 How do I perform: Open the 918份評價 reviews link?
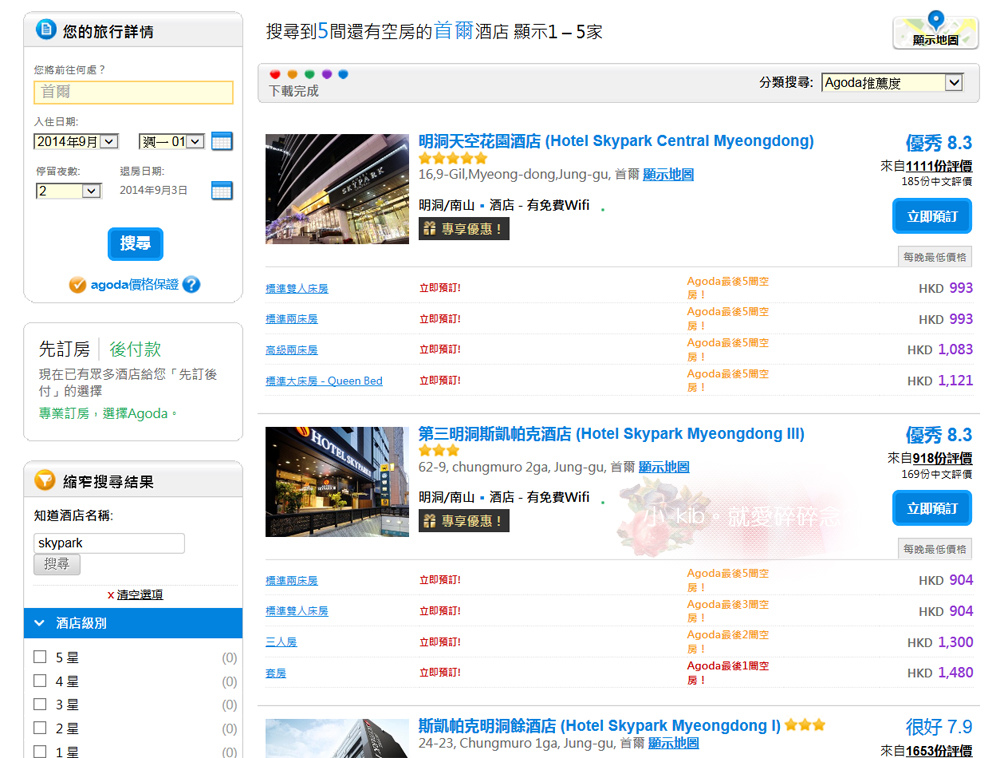943,458
